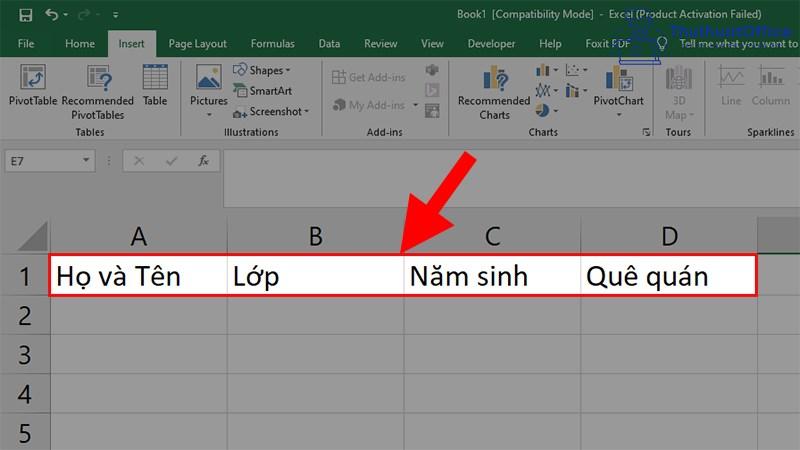Open Insert Pie or Doughnut Chart dropdown
800x450 pixels.
(x=546, y=110)
